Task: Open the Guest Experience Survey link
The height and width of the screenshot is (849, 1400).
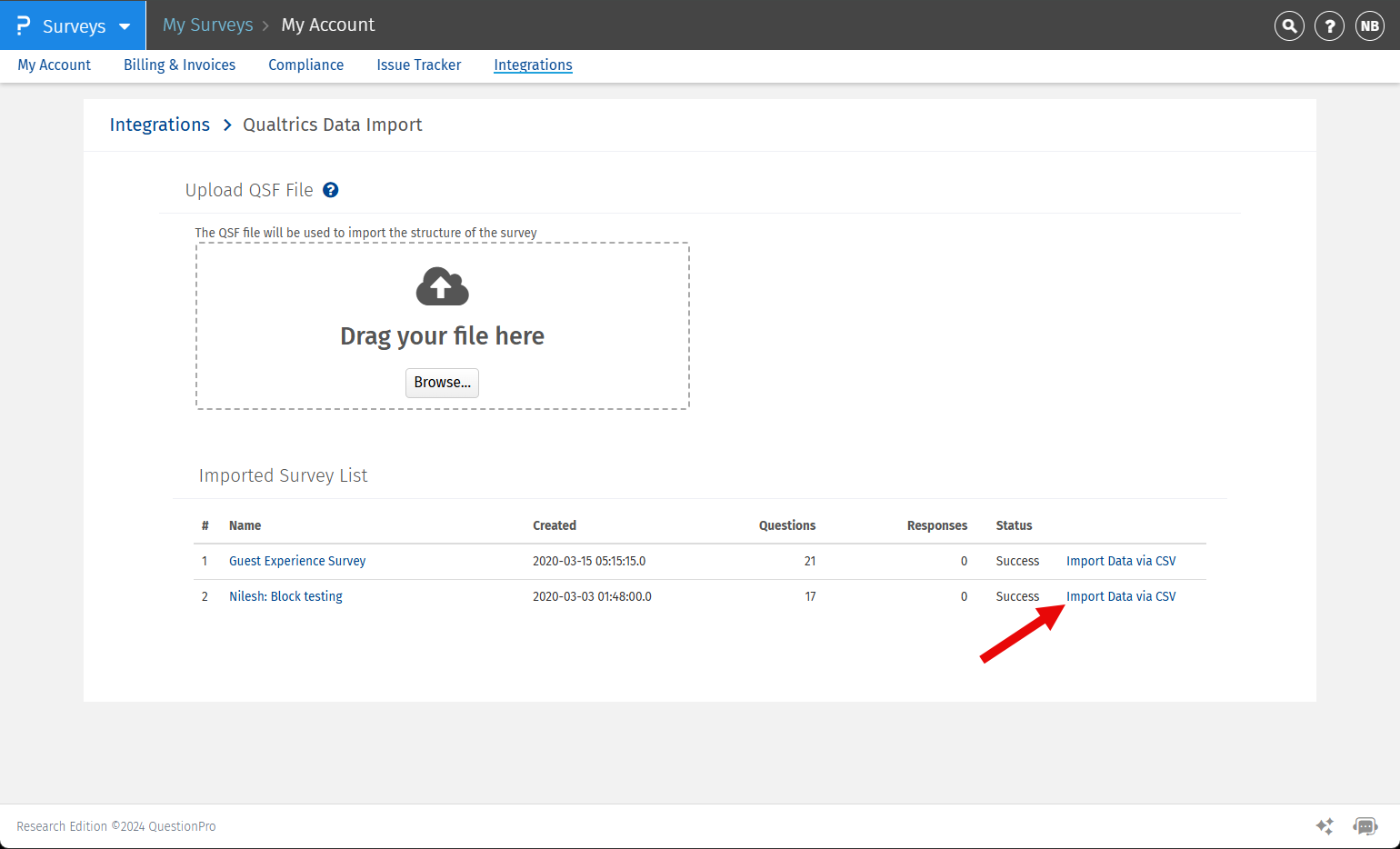Action: pyautogui.click(x=297, y=562)
